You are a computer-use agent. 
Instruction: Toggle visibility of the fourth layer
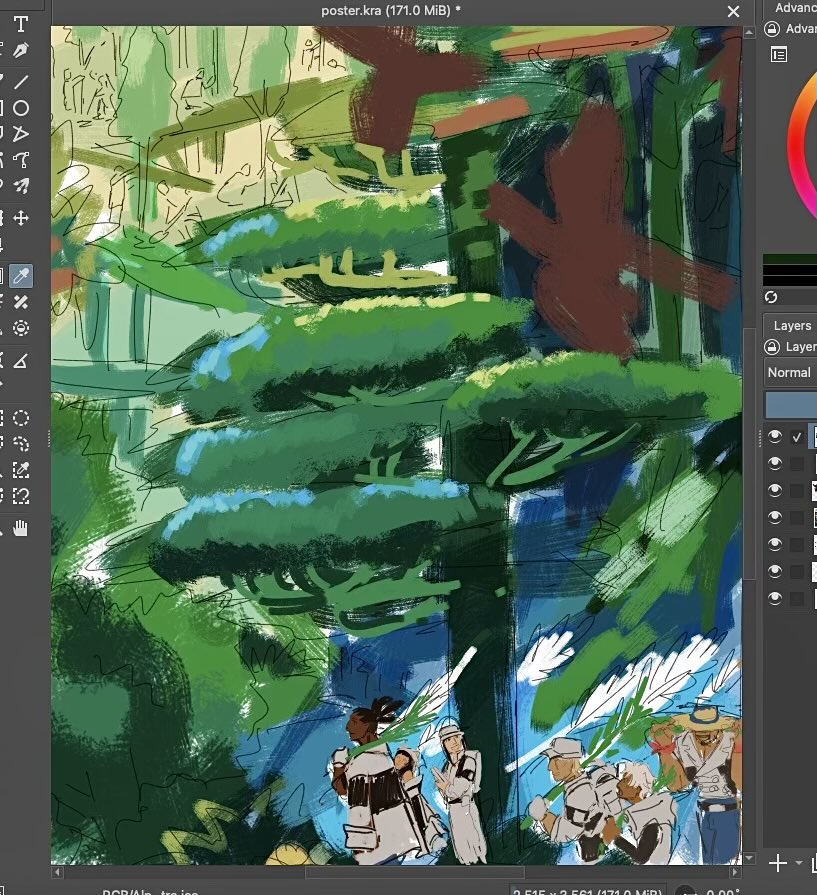click(775, 517)
